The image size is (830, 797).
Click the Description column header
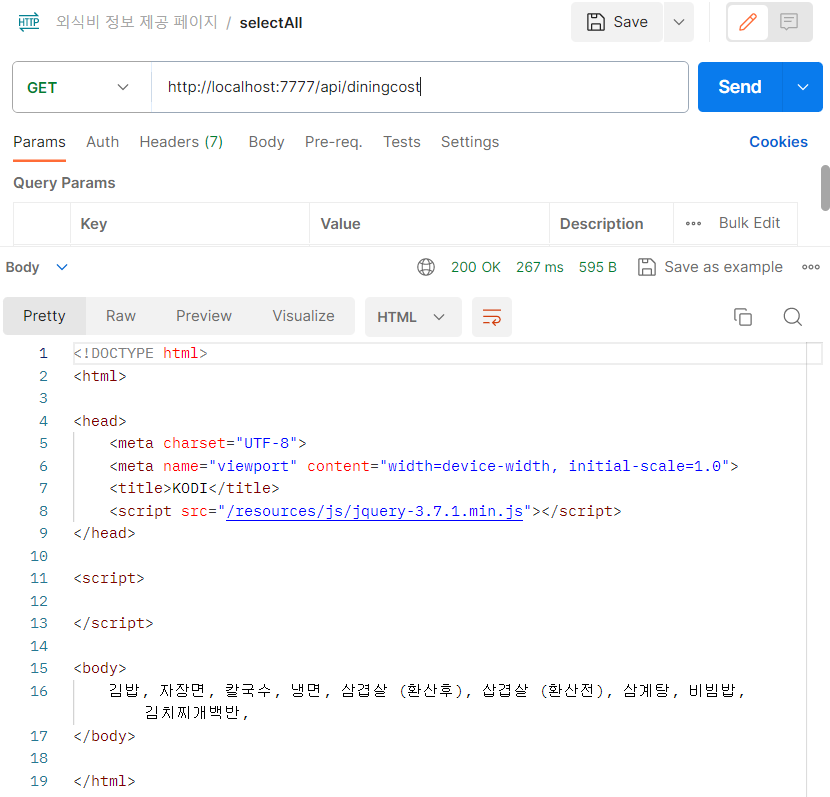coord(601,224)
